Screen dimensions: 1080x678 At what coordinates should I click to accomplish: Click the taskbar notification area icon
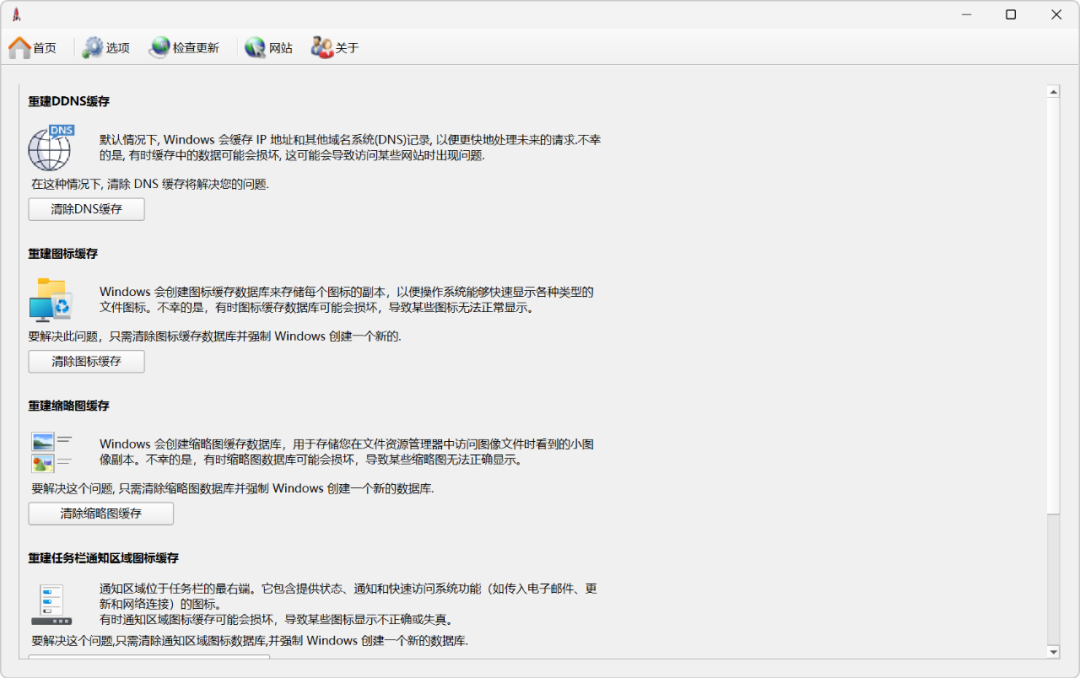coord(52,604)
